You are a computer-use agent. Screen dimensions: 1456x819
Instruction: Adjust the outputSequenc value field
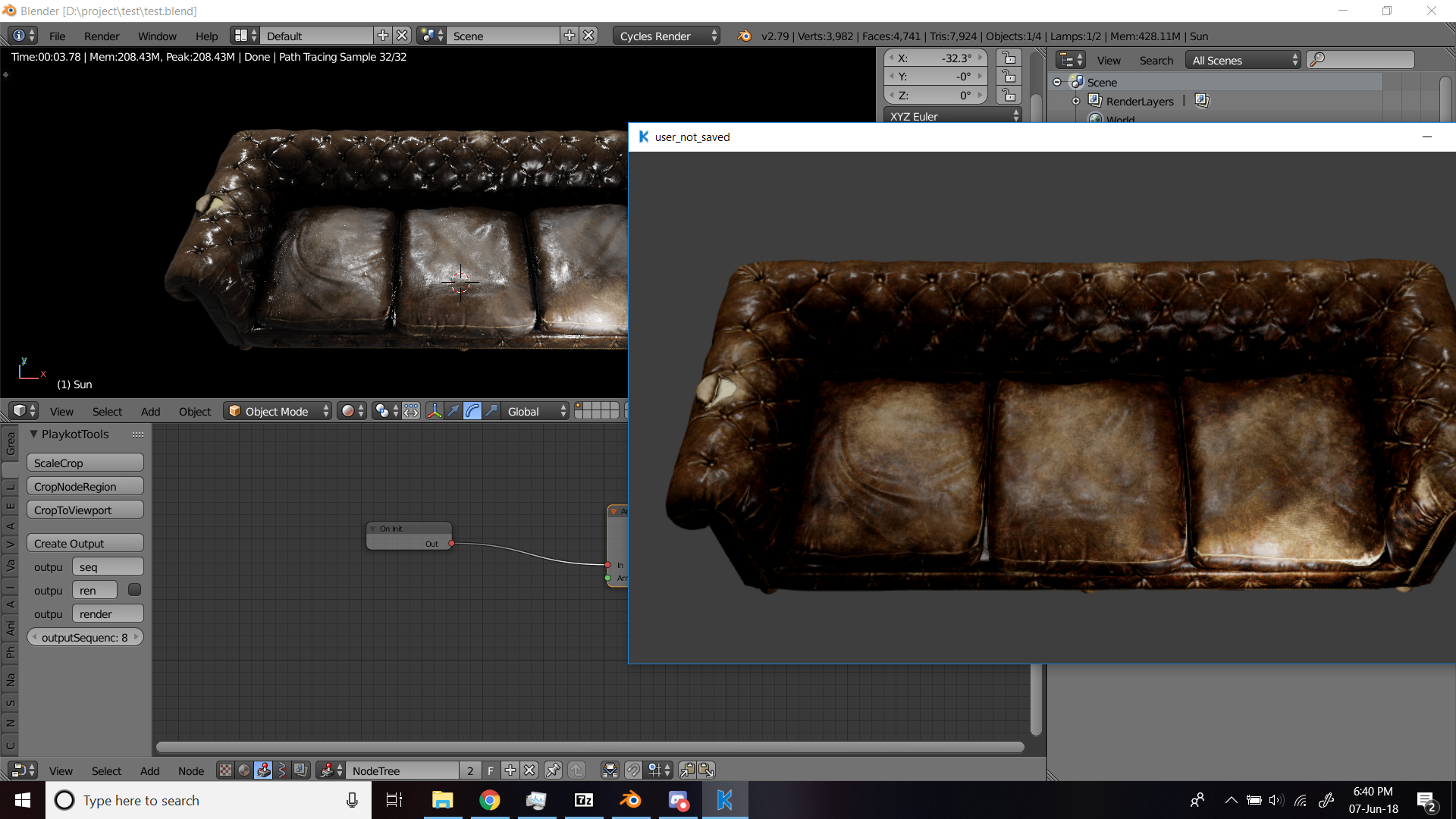85,637
